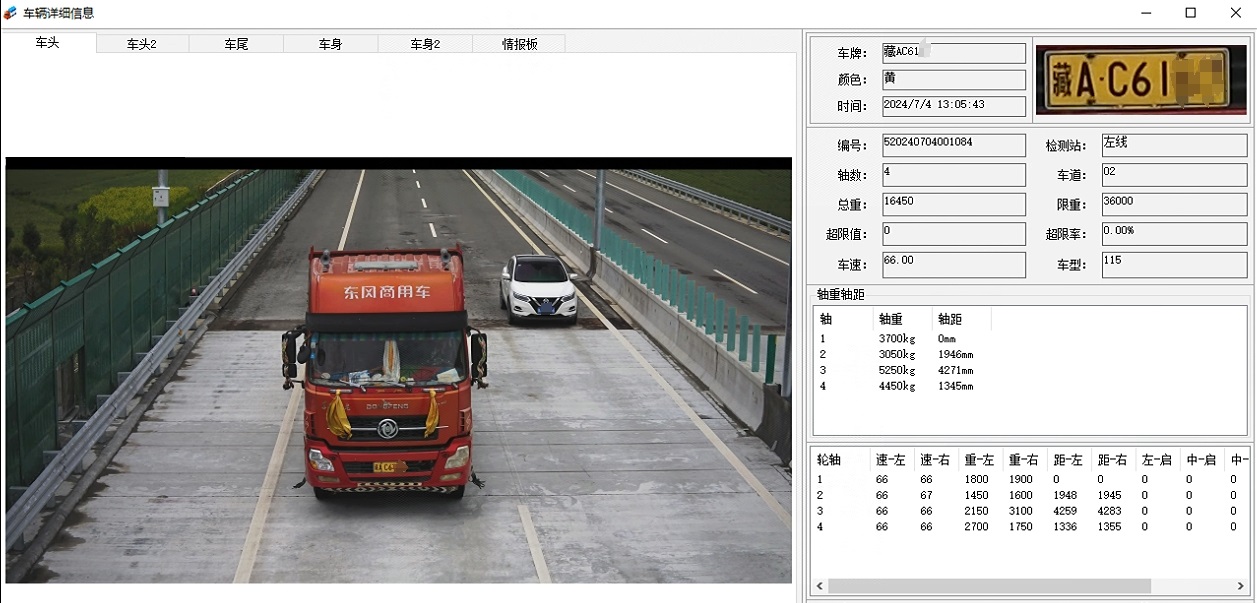Click the 车牌 plate number field
Viewport: 1257px width, 603px height.
tap(953, 53)
